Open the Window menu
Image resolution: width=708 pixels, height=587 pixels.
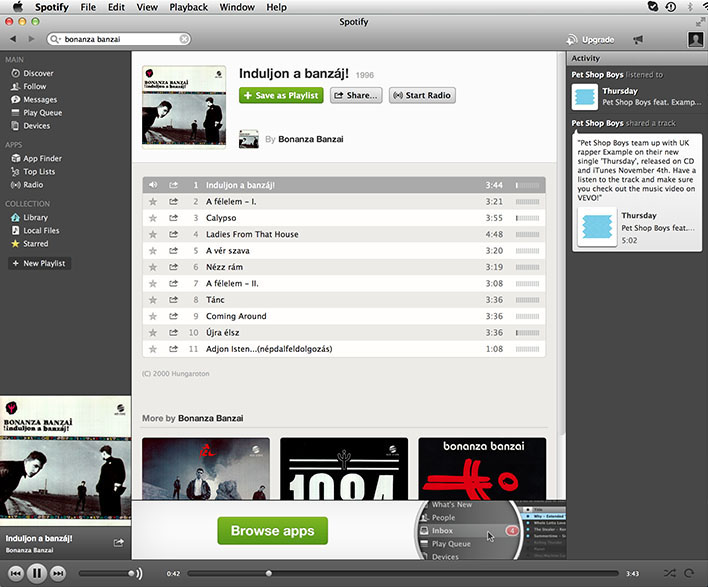[237, 7]
